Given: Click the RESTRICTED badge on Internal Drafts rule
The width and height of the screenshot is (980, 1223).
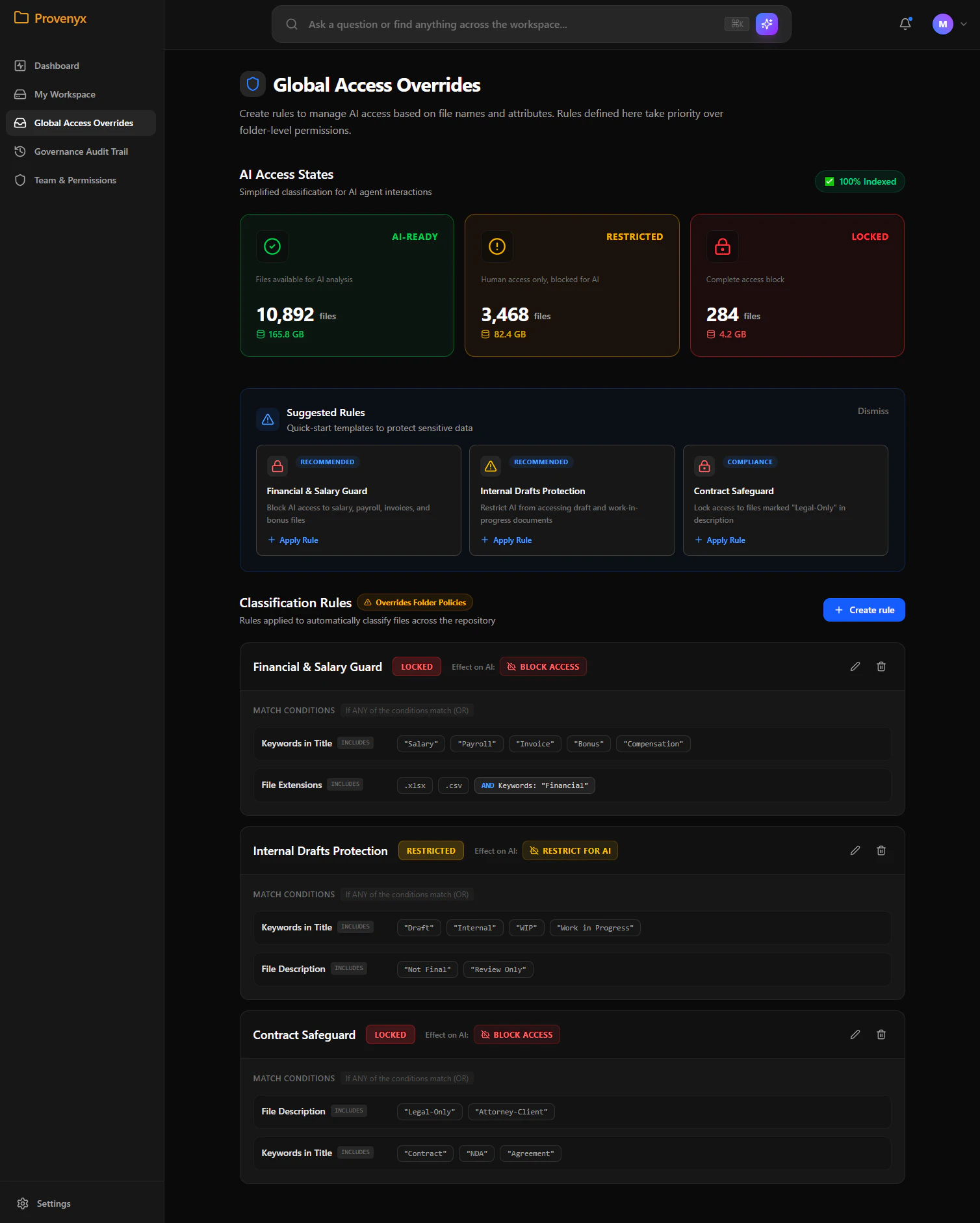Looking at the screenshot, I should (431, 850).
